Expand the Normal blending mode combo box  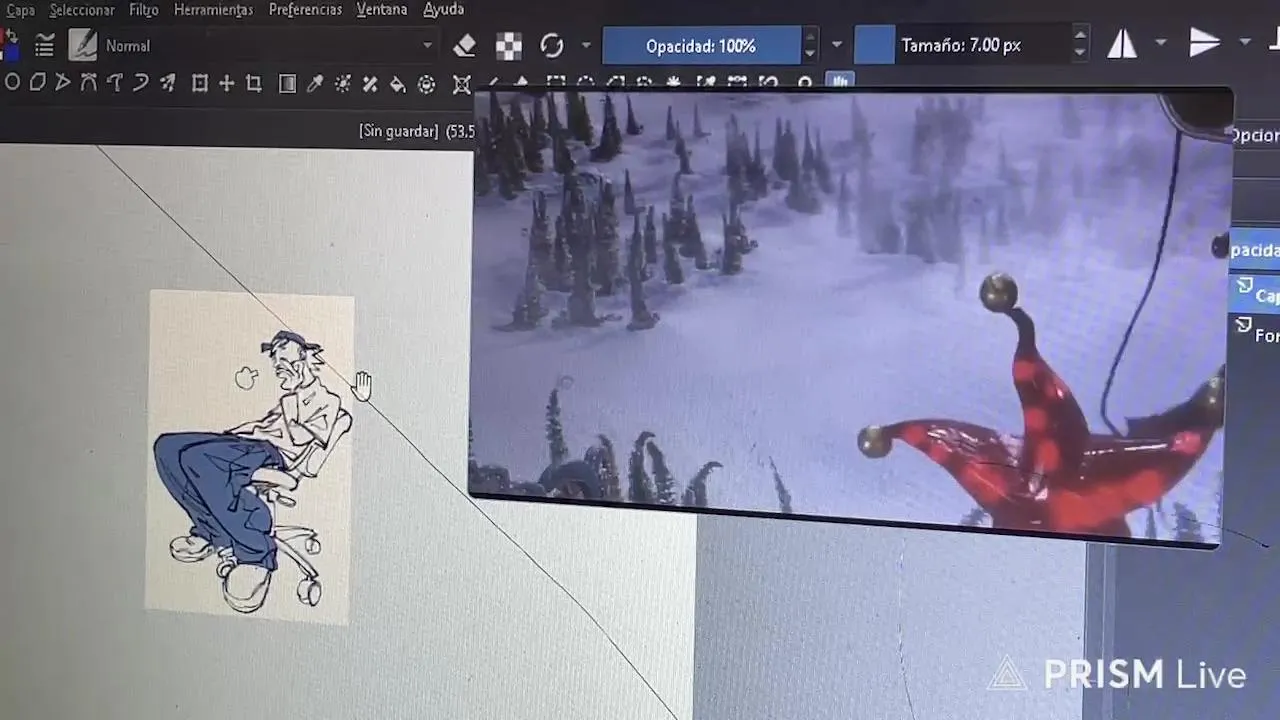coord(270,45)
